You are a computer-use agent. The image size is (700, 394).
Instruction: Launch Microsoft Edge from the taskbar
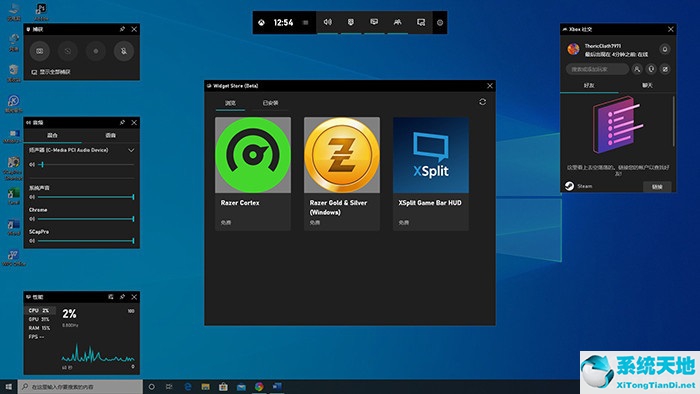pos(188,387)
